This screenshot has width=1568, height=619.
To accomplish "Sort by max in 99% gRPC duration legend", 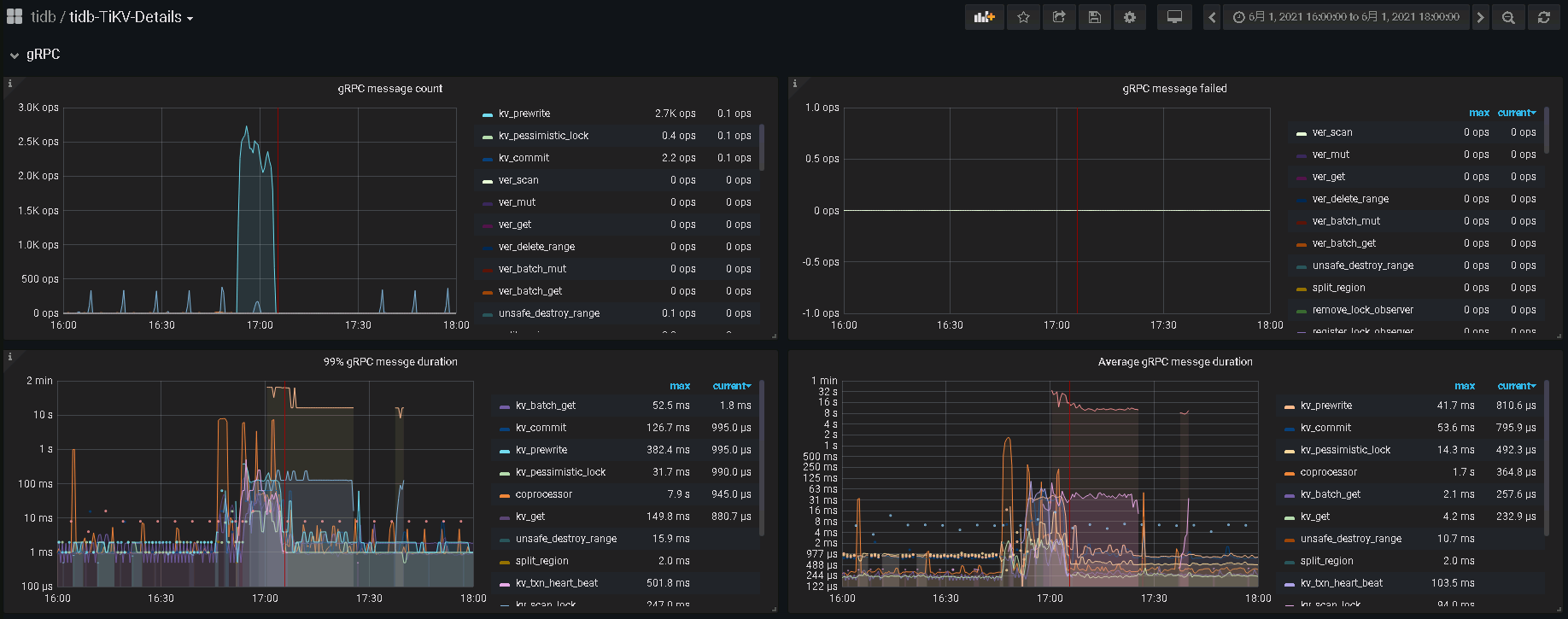I will [680, 386].
